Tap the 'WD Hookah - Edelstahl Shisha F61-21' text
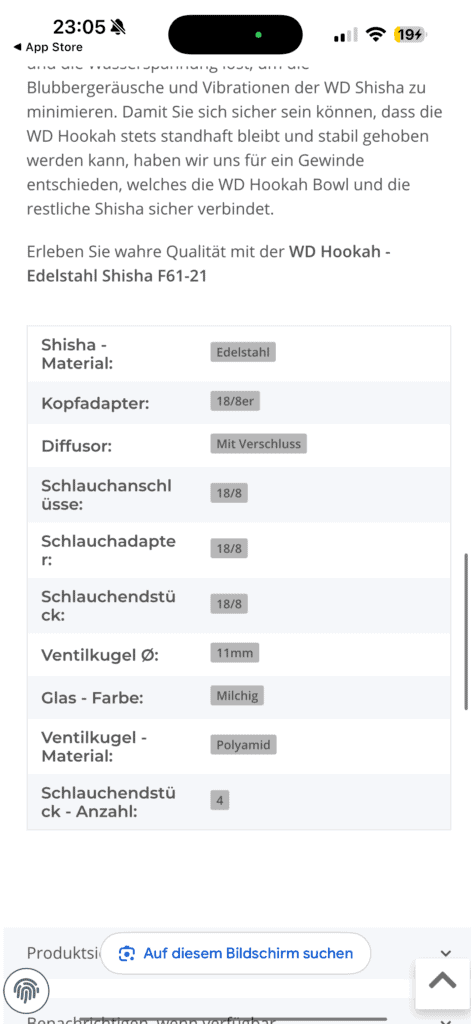This screenshot has height=1024, width=471. click(x=209, y=263)
